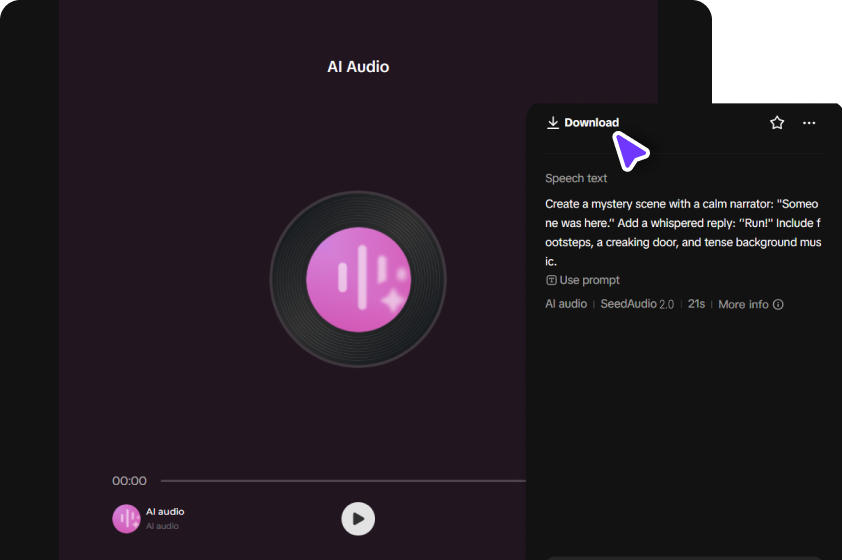The image size is (842, 560).
Task: Click the info circle icon beside More info
Action: (778, 304)
